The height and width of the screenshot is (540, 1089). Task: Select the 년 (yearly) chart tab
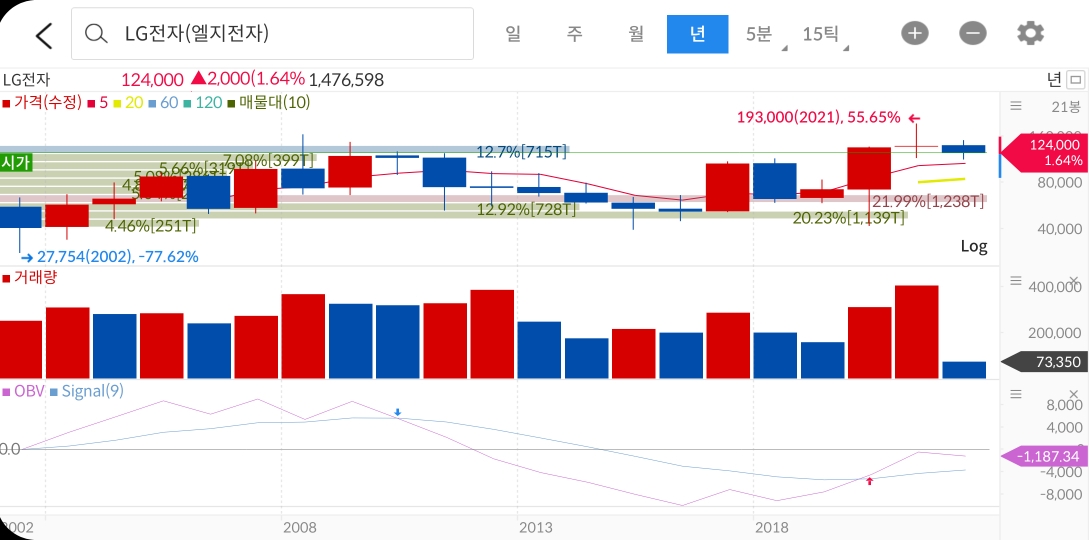pyautogui.click(x=697, y=34)
